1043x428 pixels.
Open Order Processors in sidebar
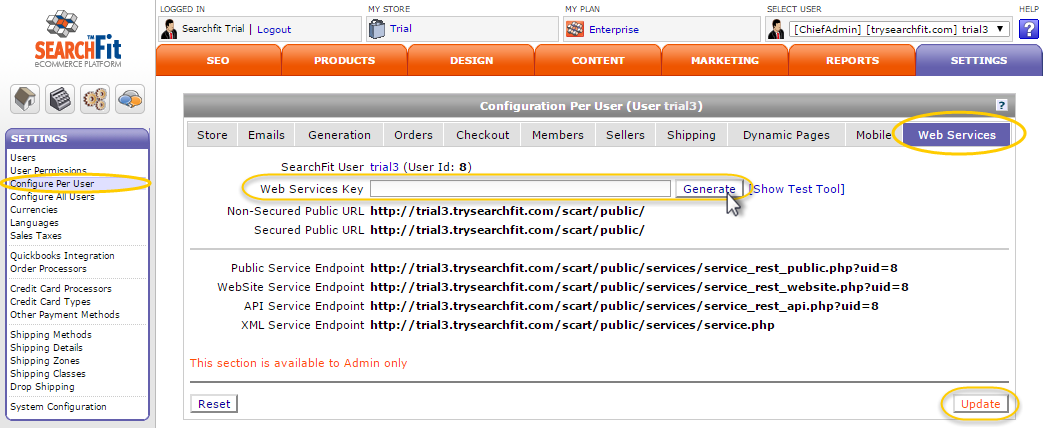[x=48, y=269]
